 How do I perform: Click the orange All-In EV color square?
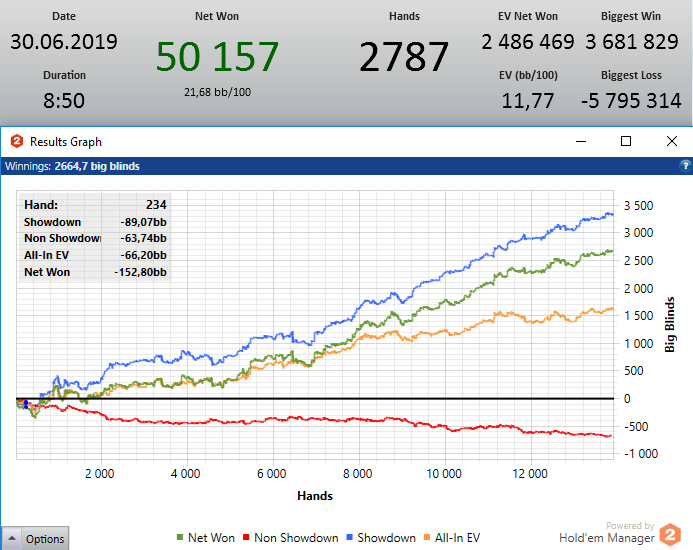(x=427, y=538)
